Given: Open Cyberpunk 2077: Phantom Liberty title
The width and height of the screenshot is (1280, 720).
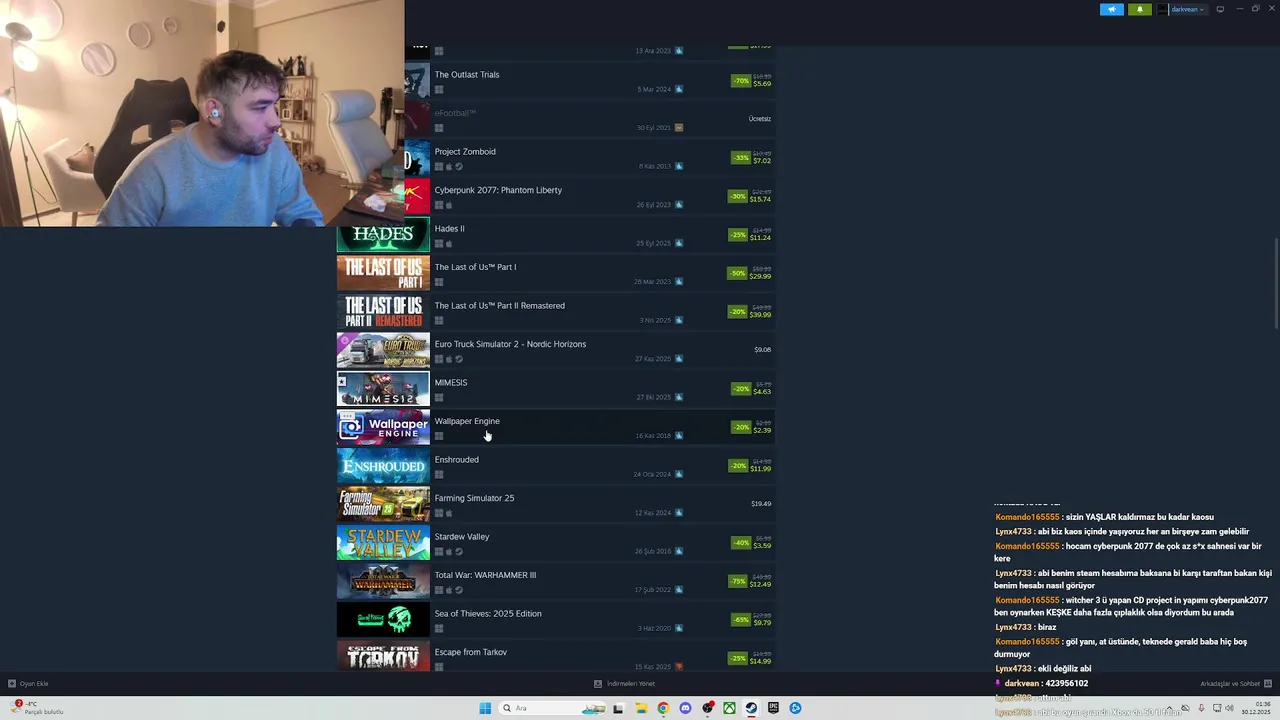Looking at the screenshot, I should (x=498, y=190).
